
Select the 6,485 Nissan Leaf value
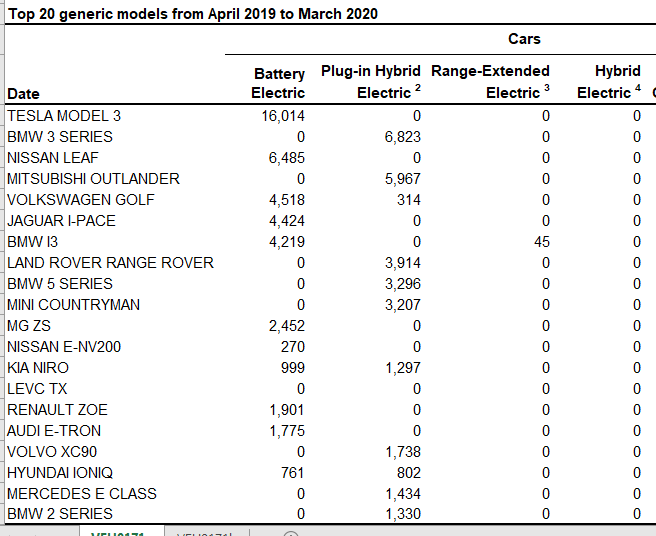287,158
